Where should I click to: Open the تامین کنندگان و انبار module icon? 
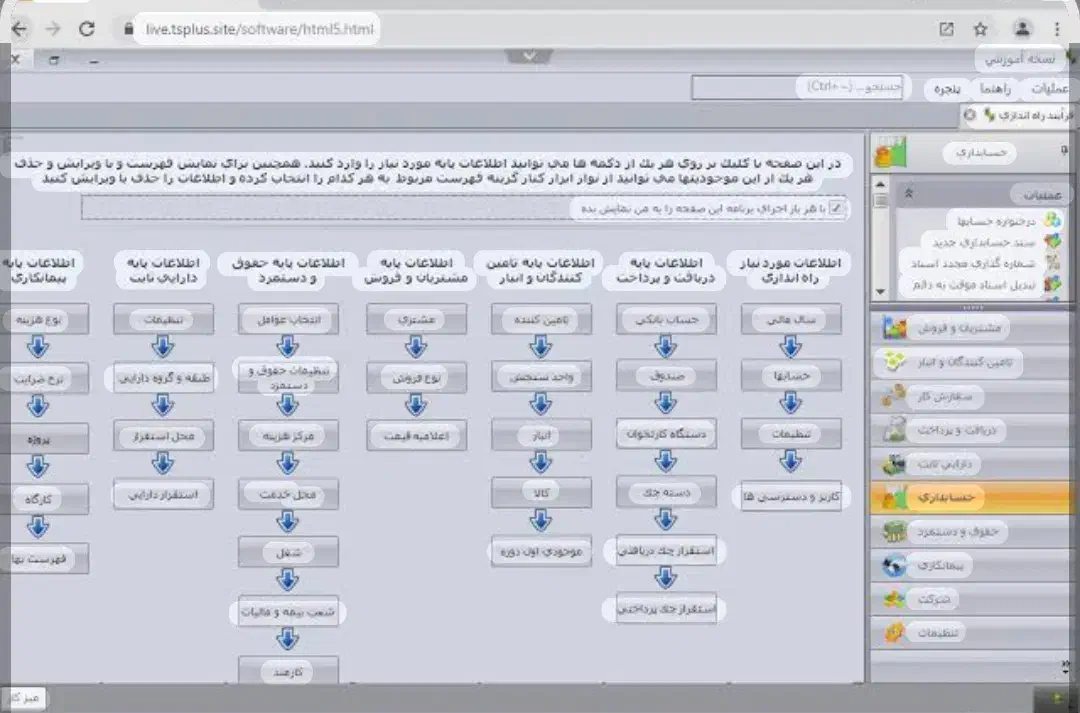pyautogui.click(x=894, y=362)
